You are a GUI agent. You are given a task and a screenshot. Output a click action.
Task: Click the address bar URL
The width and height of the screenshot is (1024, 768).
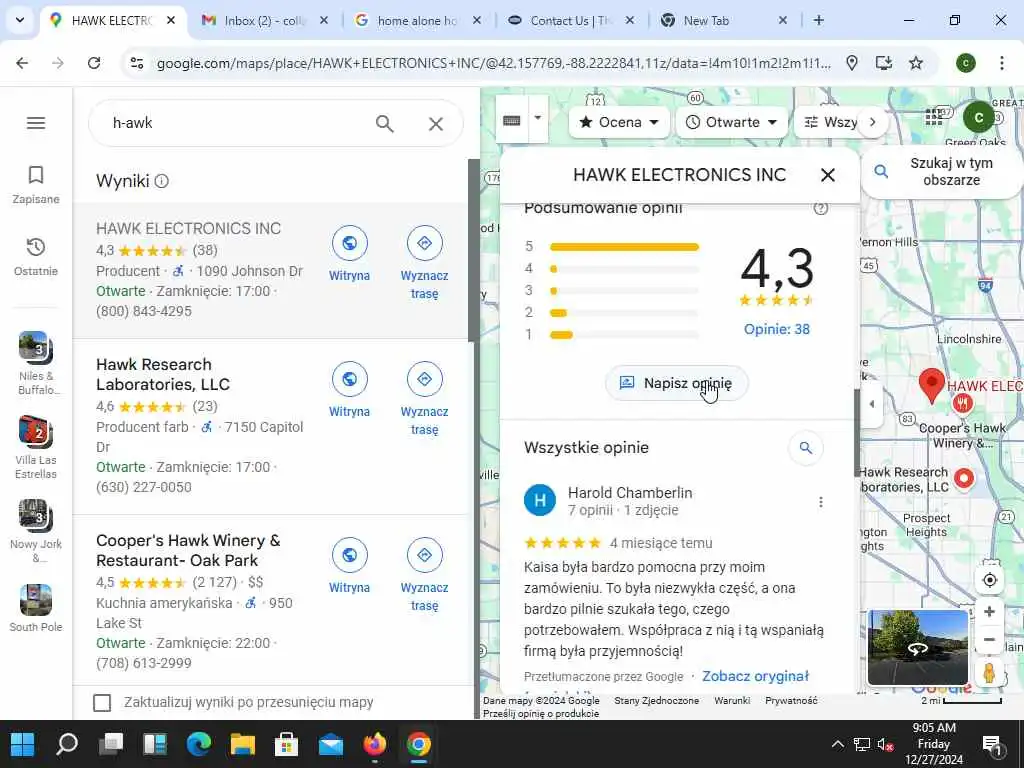[x=494, y=63]
